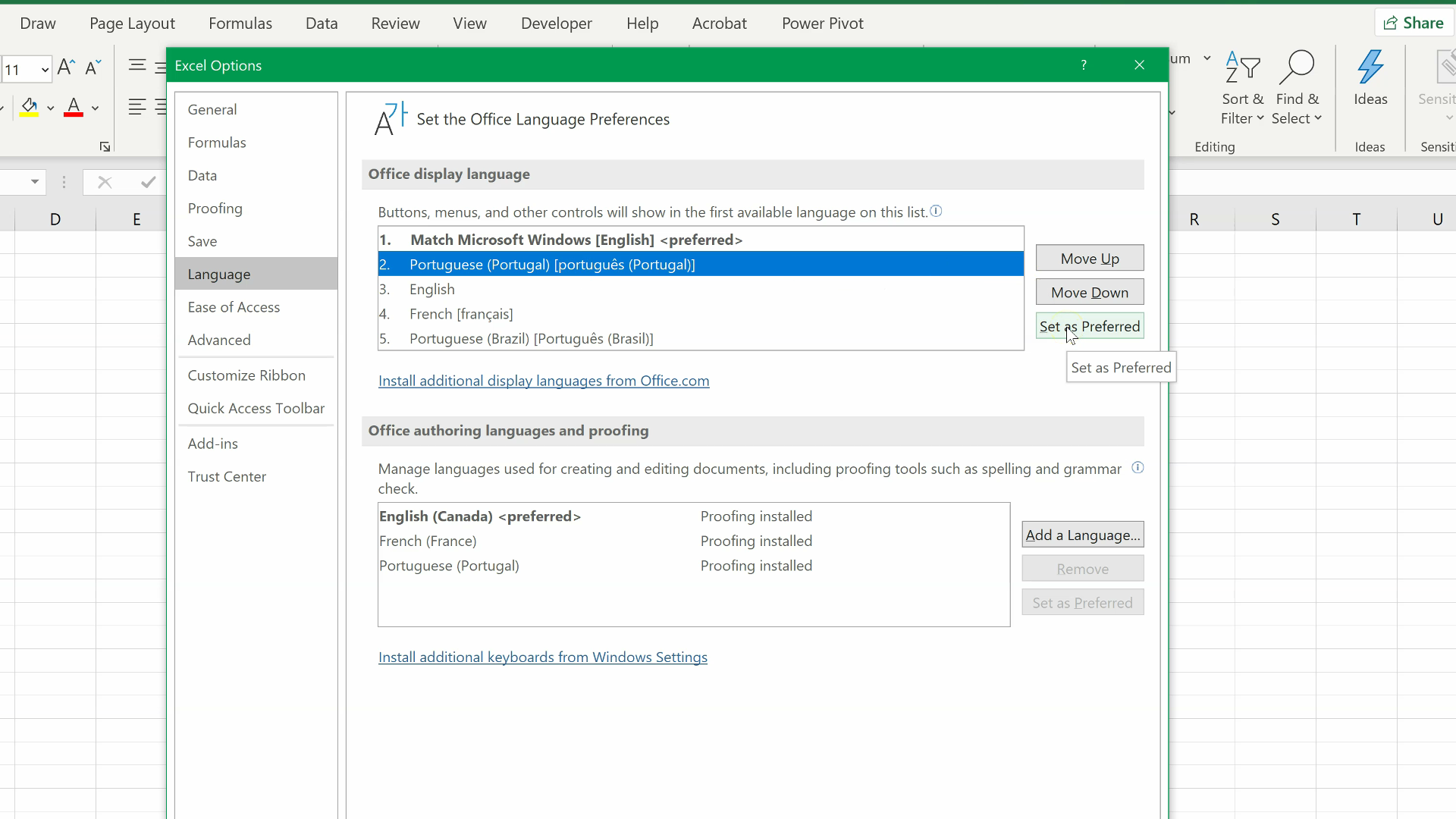Select Advanced from left sidebar

218,339
